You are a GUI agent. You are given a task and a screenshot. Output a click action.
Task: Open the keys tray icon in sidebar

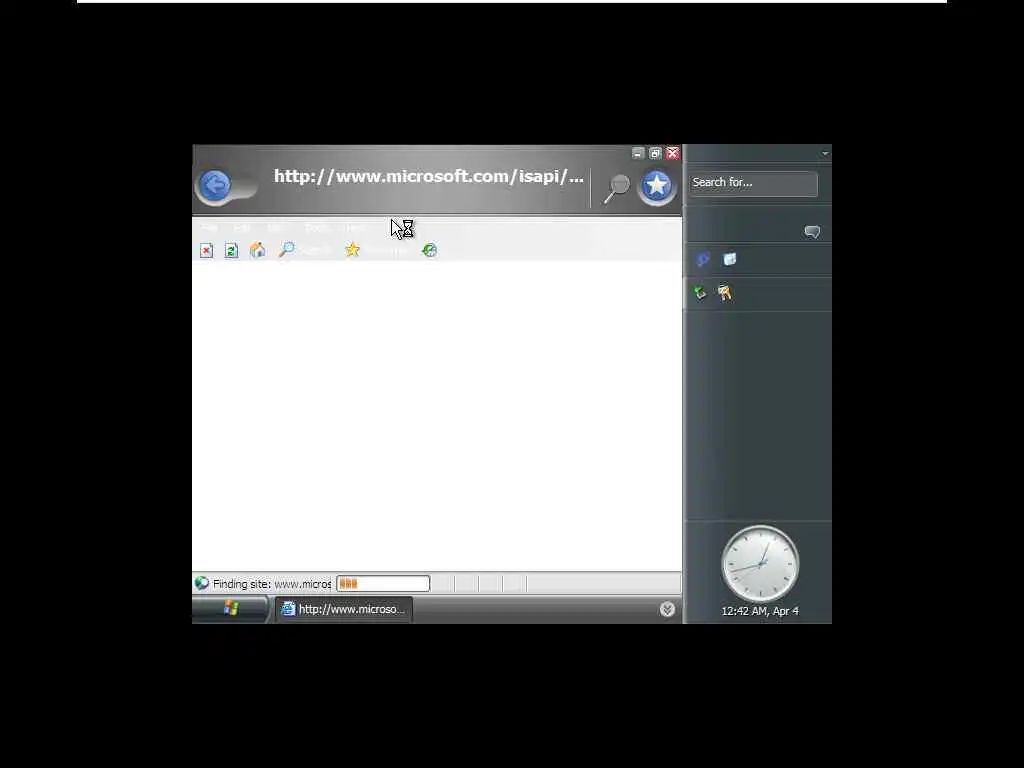tap(724, 293)
